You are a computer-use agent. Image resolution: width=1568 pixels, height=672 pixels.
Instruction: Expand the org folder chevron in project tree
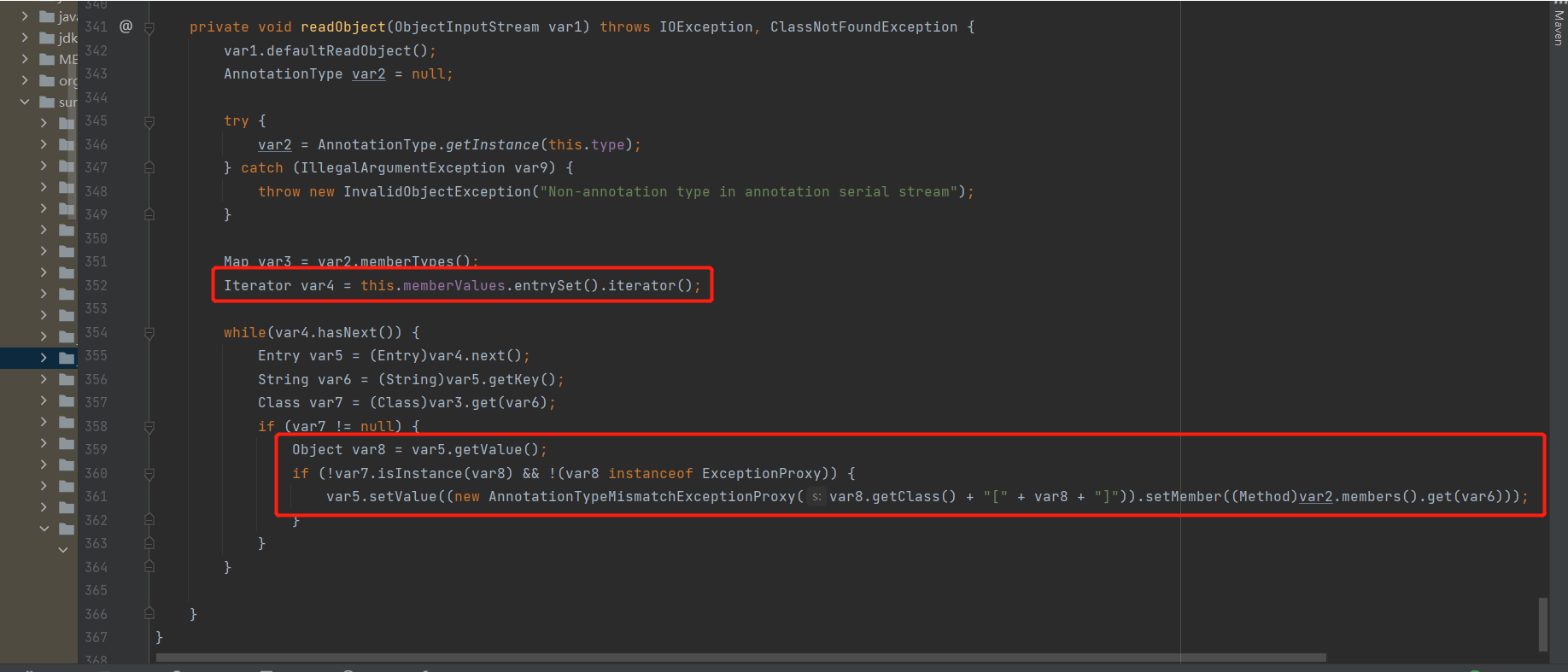click(25, 80)
